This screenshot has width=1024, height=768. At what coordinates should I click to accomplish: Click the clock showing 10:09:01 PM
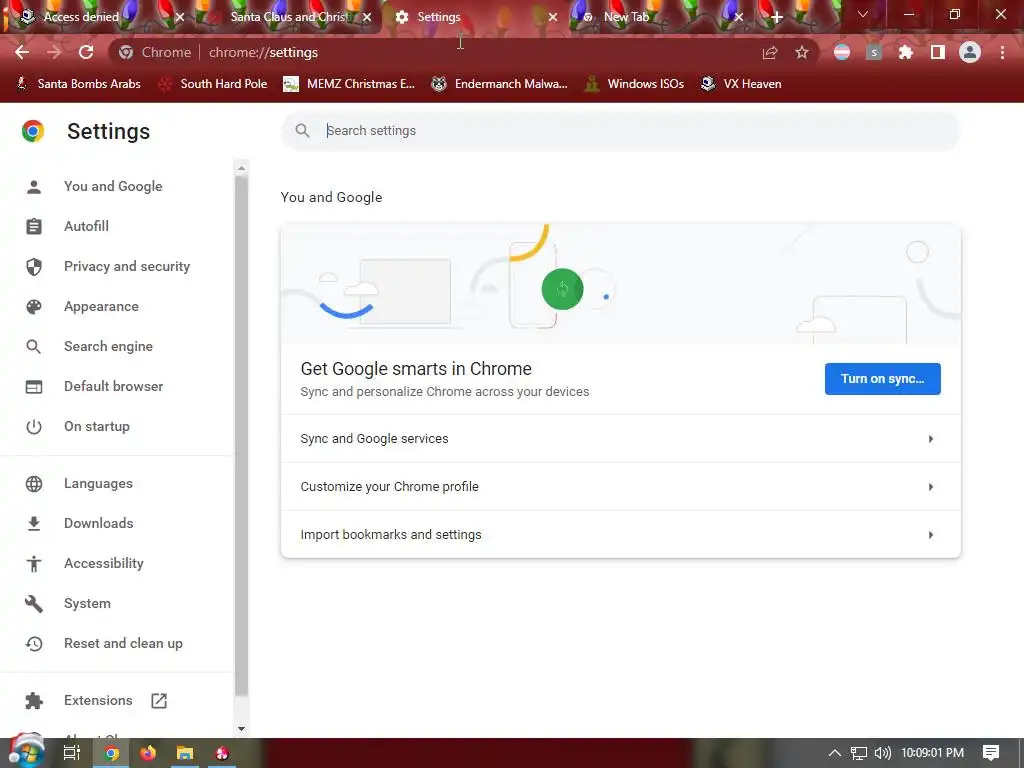pos(933,753)
